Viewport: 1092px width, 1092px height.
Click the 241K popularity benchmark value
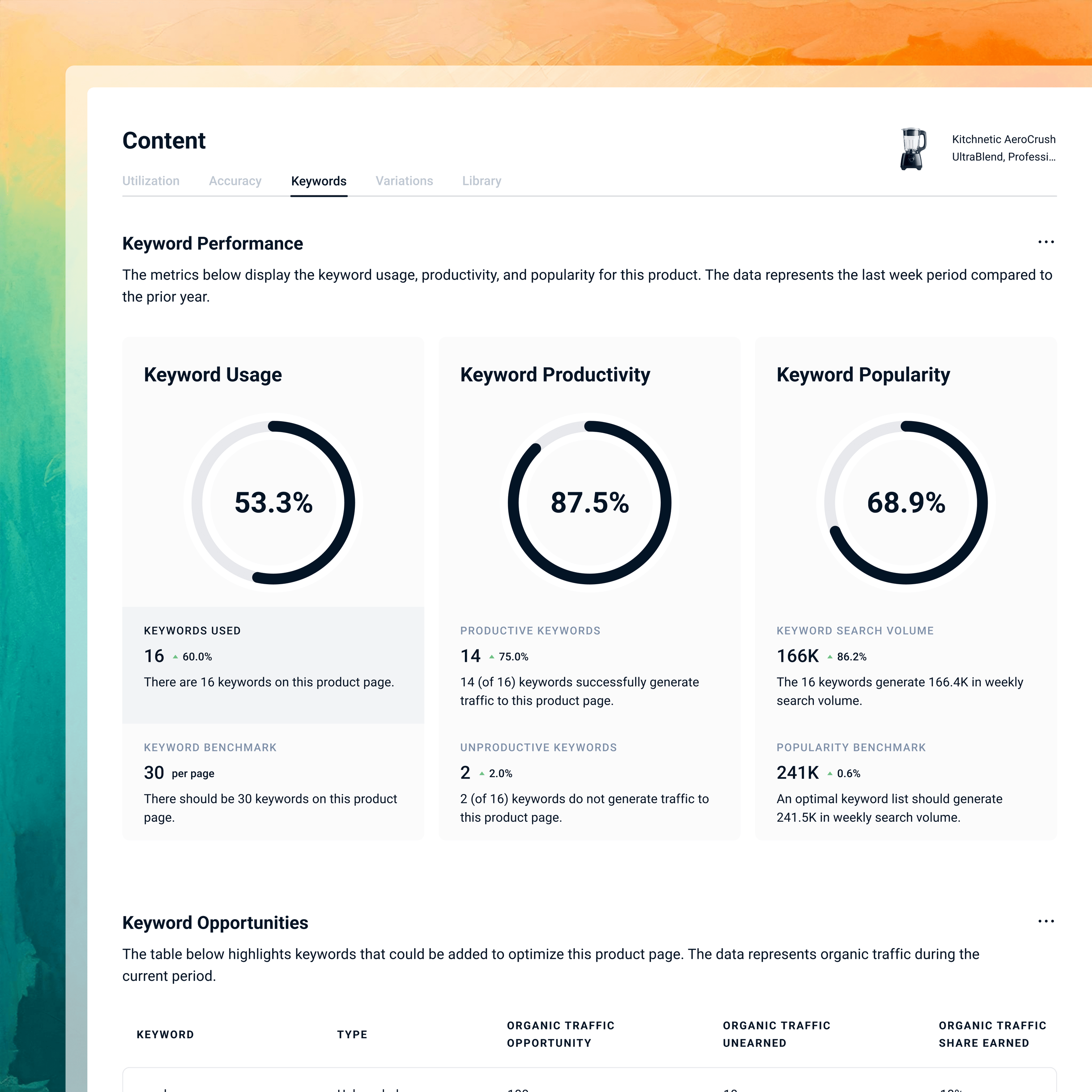(x=798, y=773)
